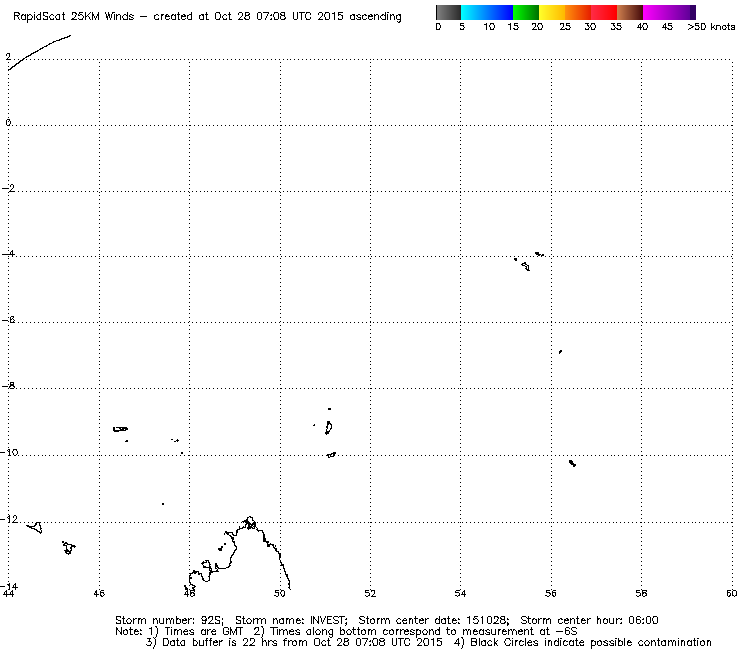
Task: Click legend tick label '15'
Action: (x=513, y=27)
